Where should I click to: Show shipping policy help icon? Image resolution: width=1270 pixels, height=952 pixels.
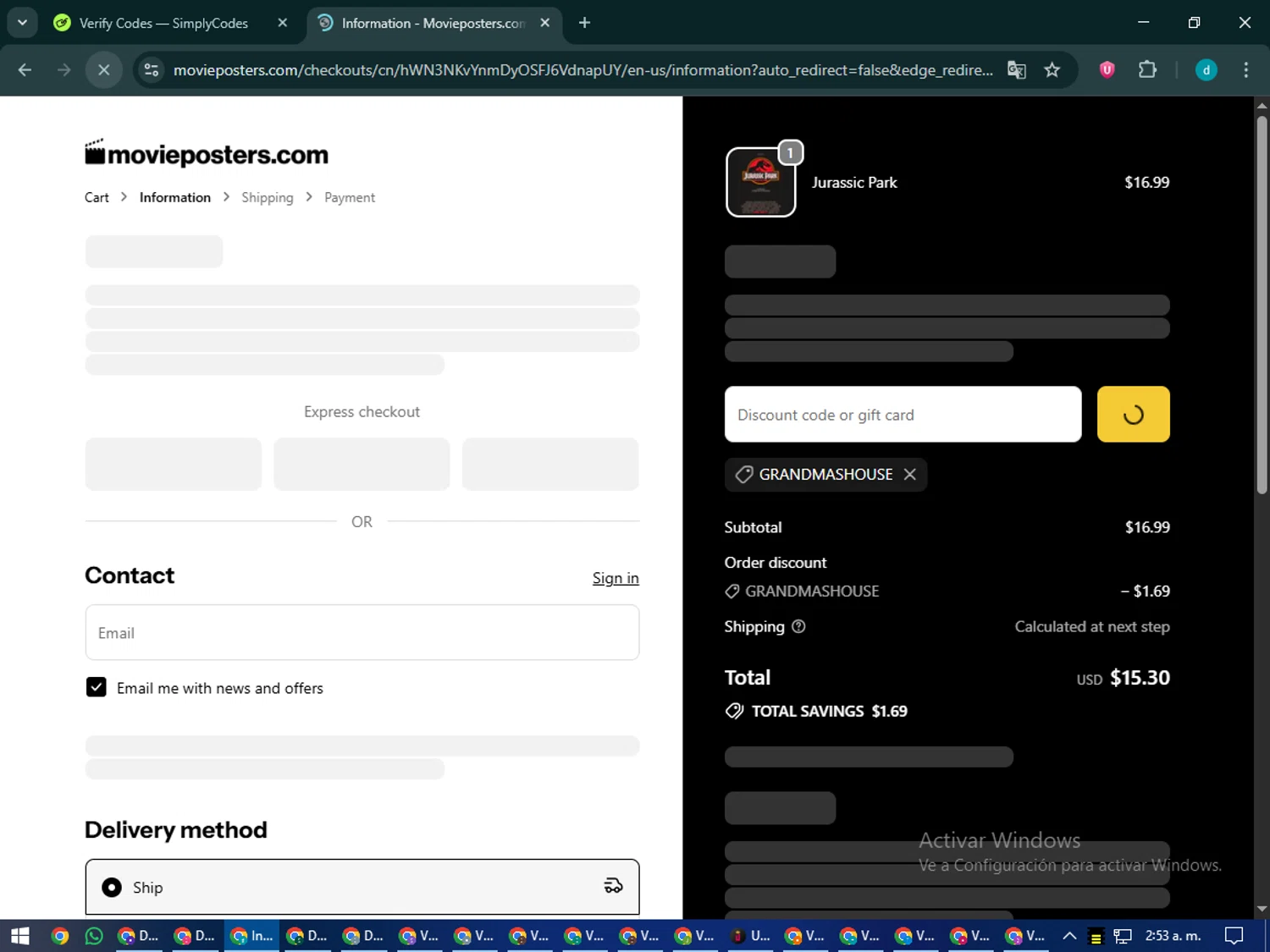(x=798, y=627)
